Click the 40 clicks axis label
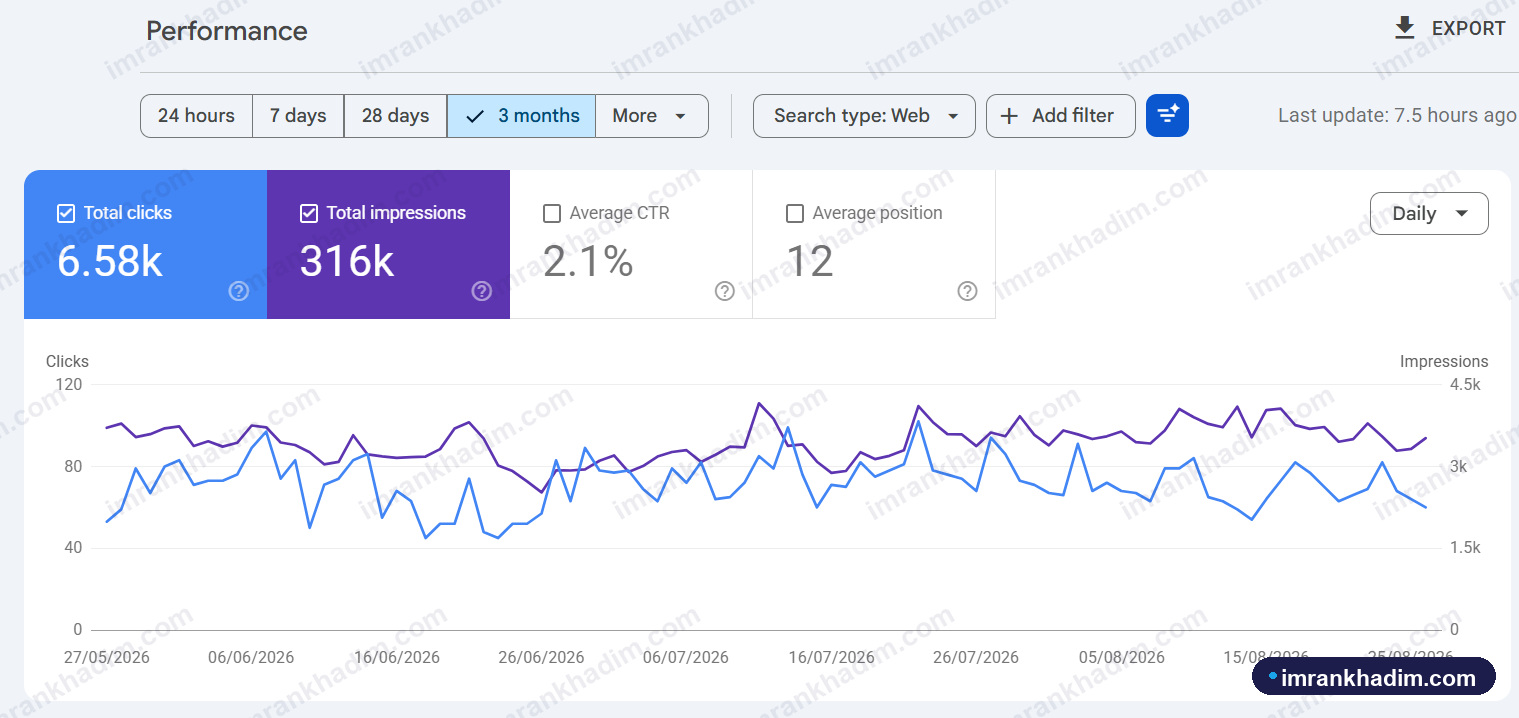The width and height of the screenshot is (1519, 718). coord(72,548)
